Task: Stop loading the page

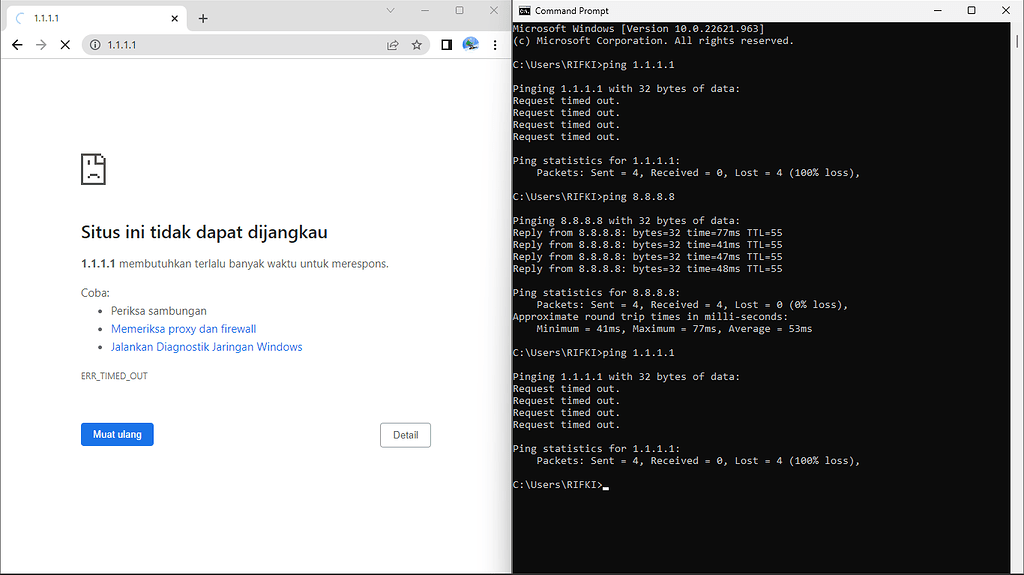Action: point(65,45)
